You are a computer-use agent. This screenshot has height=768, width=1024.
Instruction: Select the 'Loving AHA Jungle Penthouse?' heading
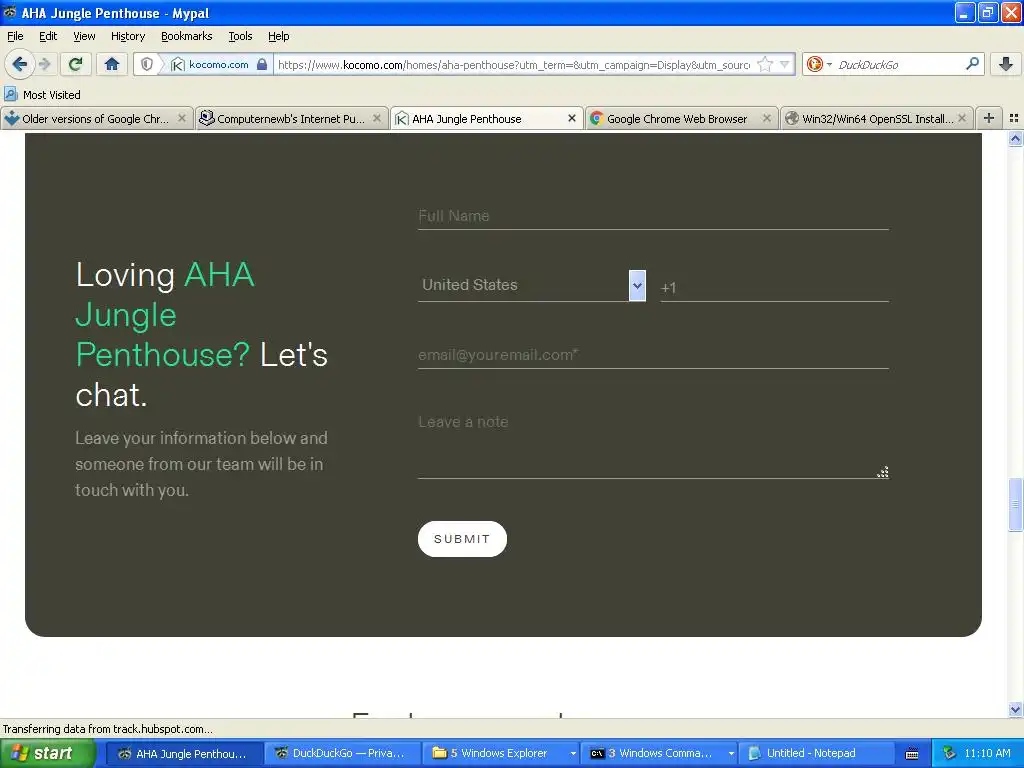pyautogui.click(x=202, y=334)
